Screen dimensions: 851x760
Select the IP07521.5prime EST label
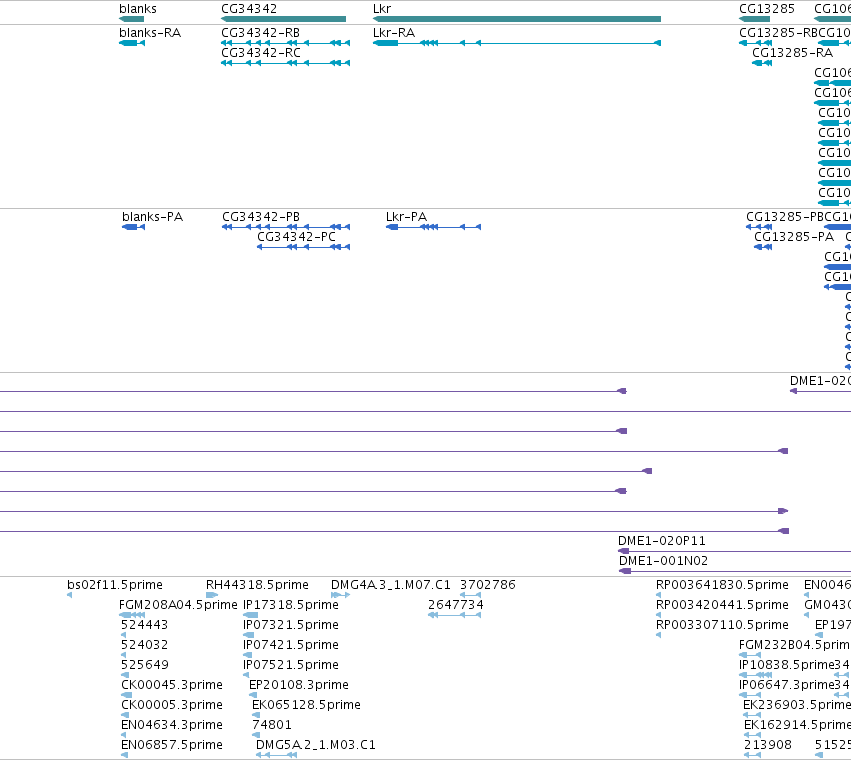pos(291,665)
